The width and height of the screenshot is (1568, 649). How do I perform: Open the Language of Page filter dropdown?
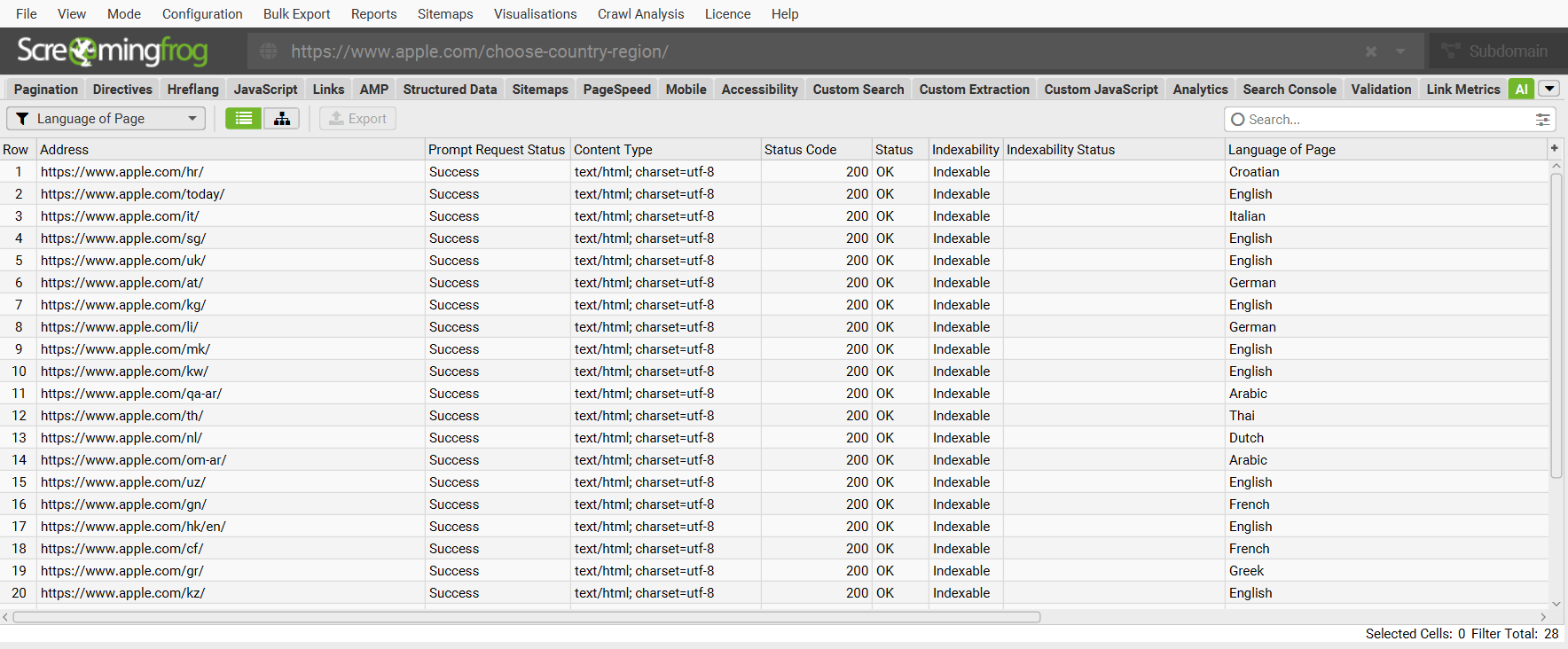point(106,119)
